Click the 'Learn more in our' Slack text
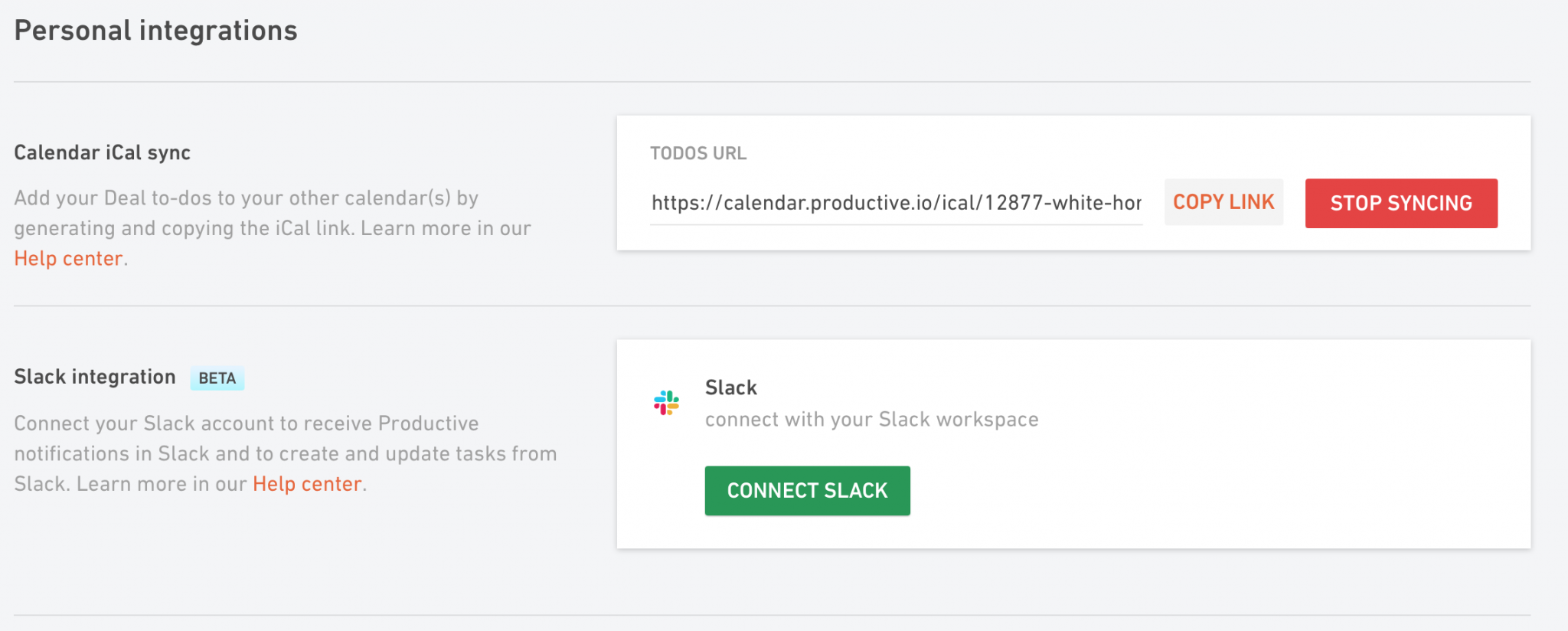 coord(162,484)
